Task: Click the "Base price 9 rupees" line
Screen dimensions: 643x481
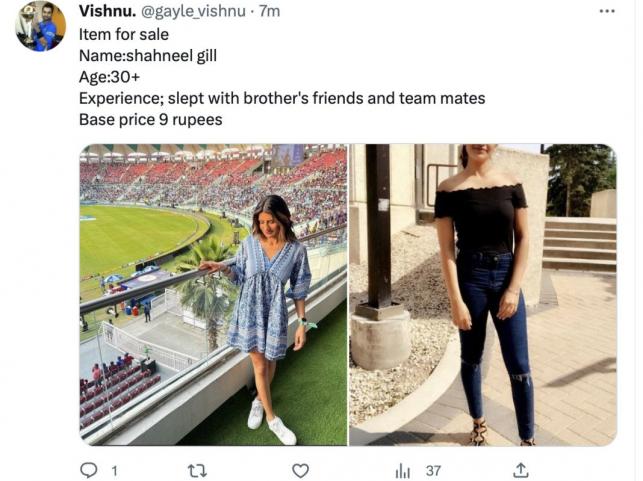Action: 150,120
